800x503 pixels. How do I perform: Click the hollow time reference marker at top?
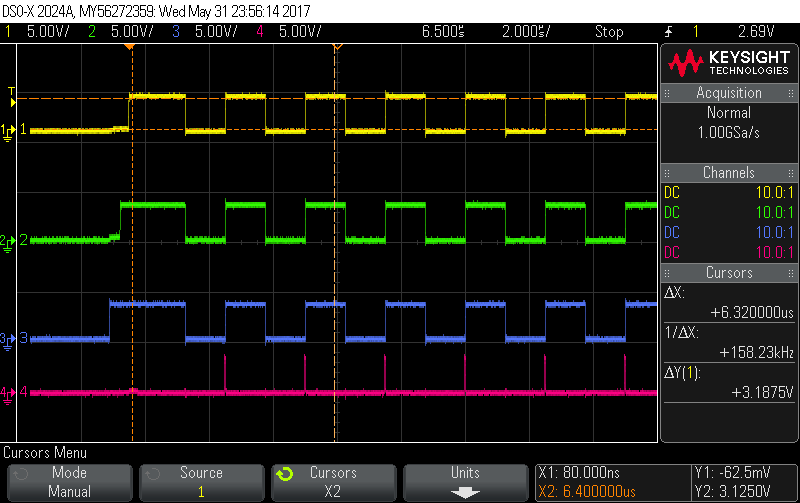click(x=337, y=47)
